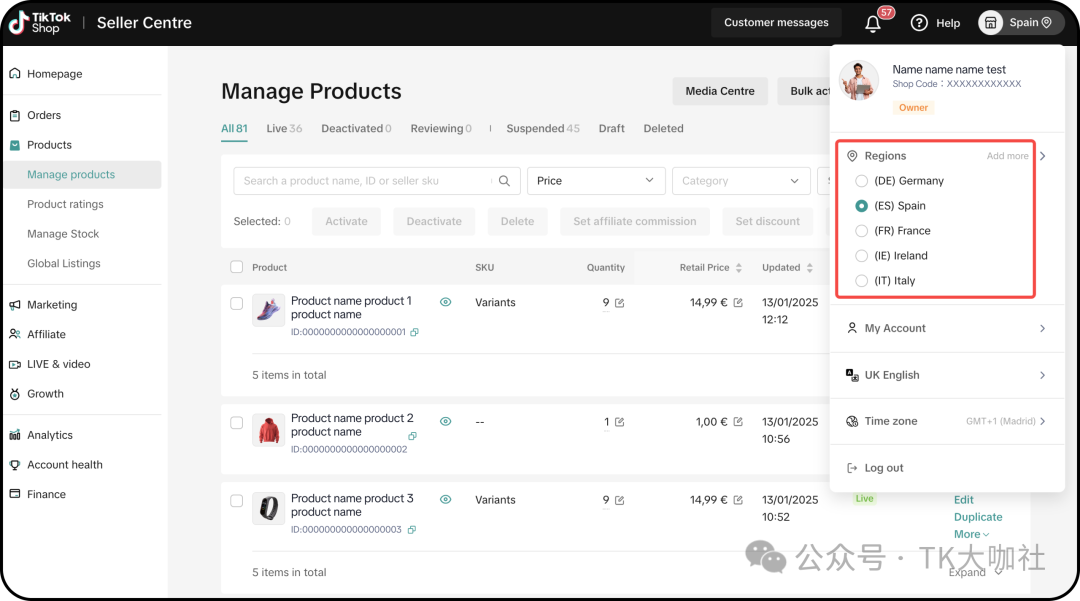Switch to the Reviewing tab
Screen dimensions: 1080x601
pos(441,129)
